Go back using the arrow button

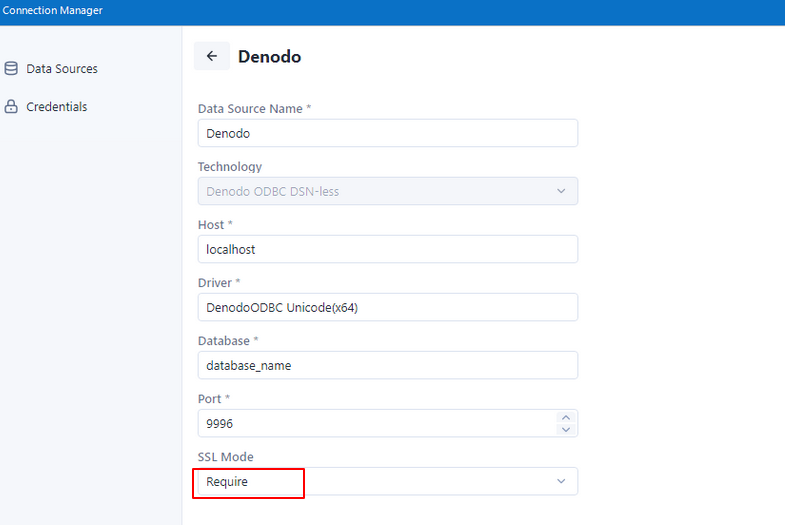point(212,56)
